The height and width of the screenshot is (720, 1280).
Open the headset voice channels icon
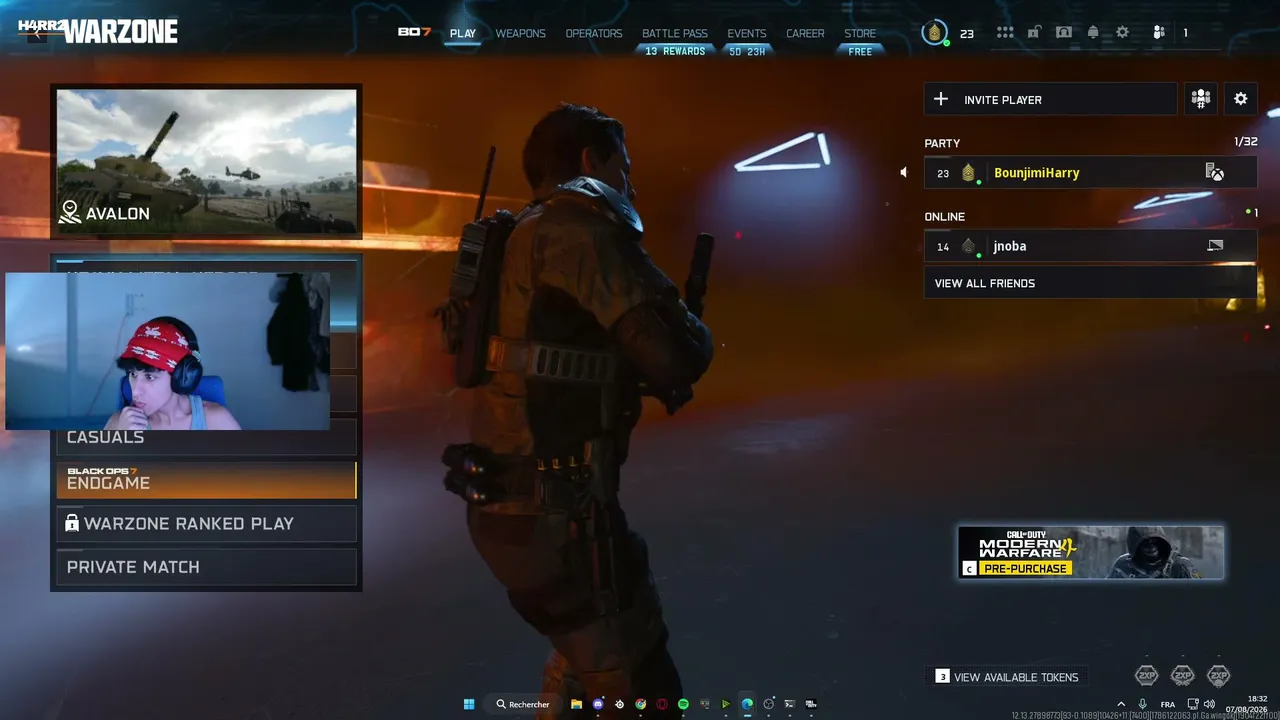click(1064, 33)
